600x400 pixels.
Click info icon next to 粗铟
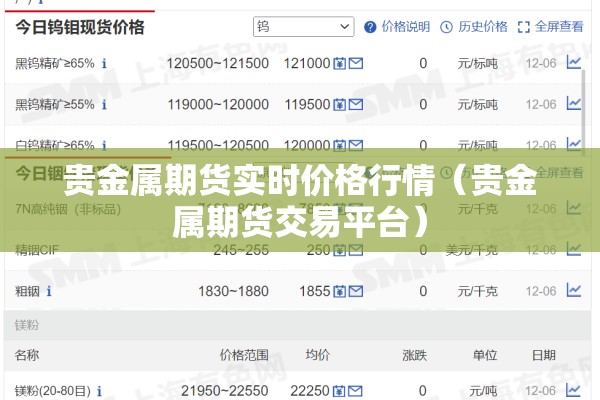[x=49, y=291]
